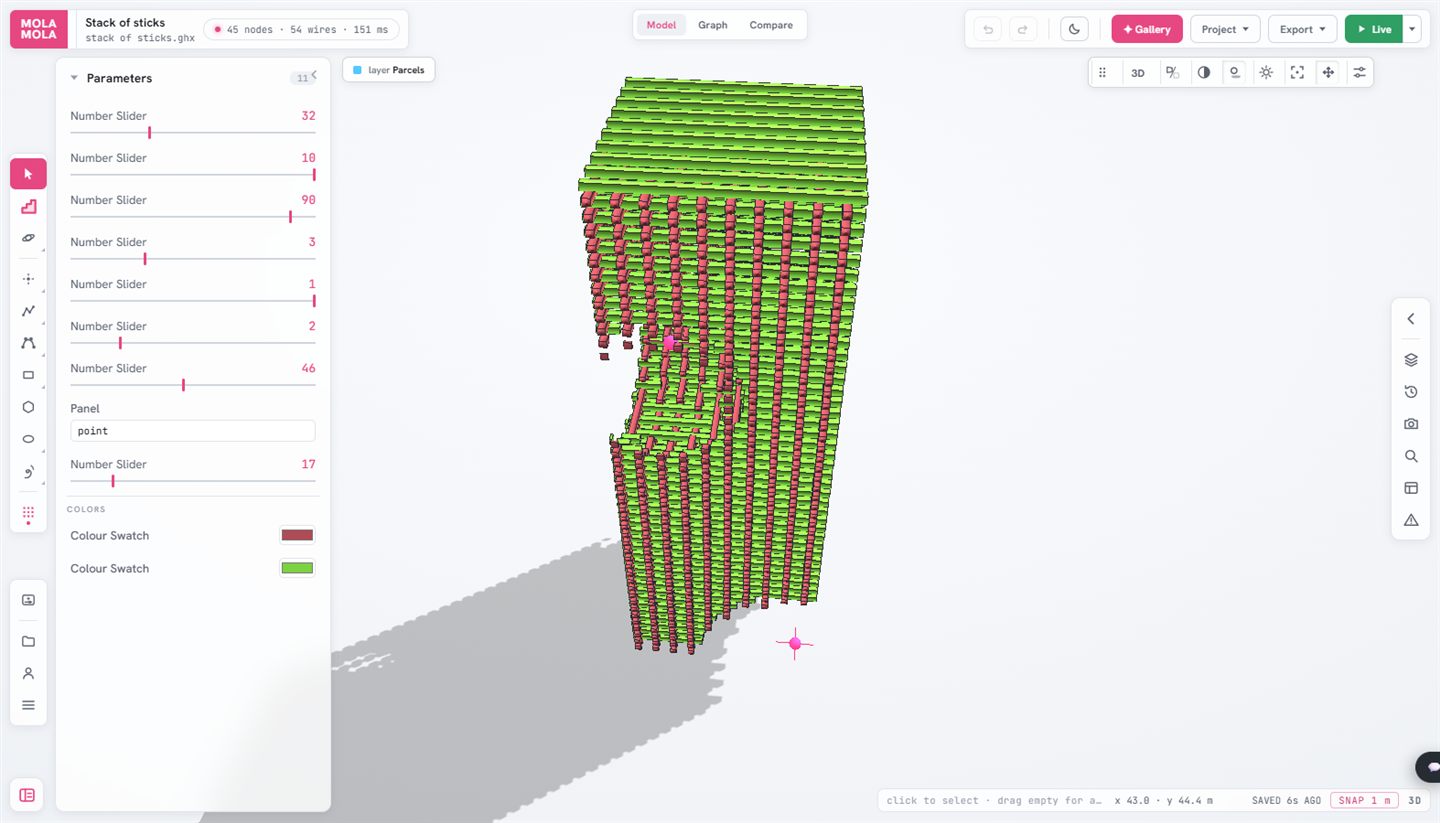Select the ellipse drawing tool
The image size is (1440, 823).
pyautogui.click(x=28, y=439)
